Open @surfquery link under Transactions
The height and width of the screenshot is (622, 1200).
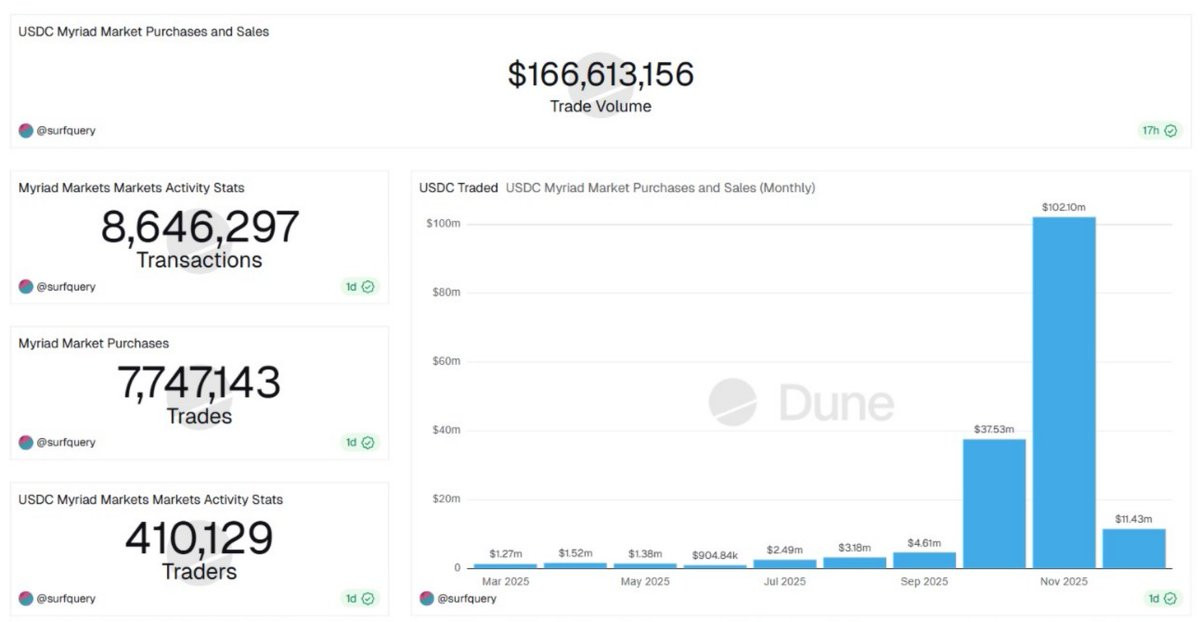tap(66, 286)
